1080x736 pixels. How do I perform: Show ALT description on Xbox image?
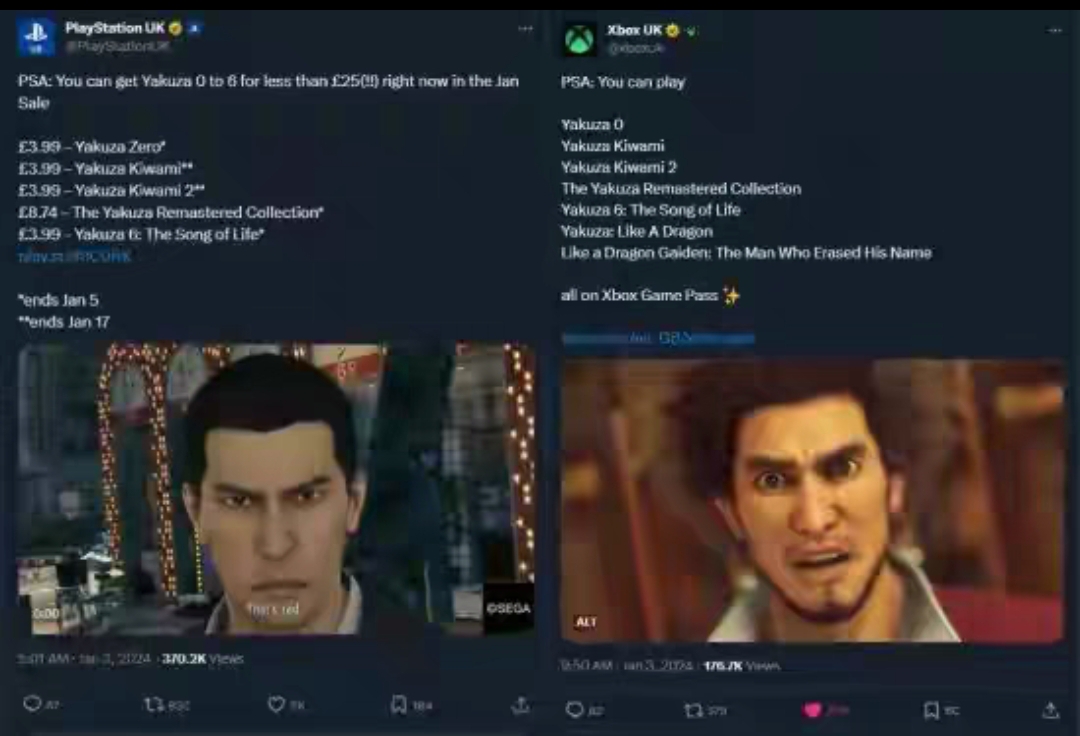(x=585, y=622)
